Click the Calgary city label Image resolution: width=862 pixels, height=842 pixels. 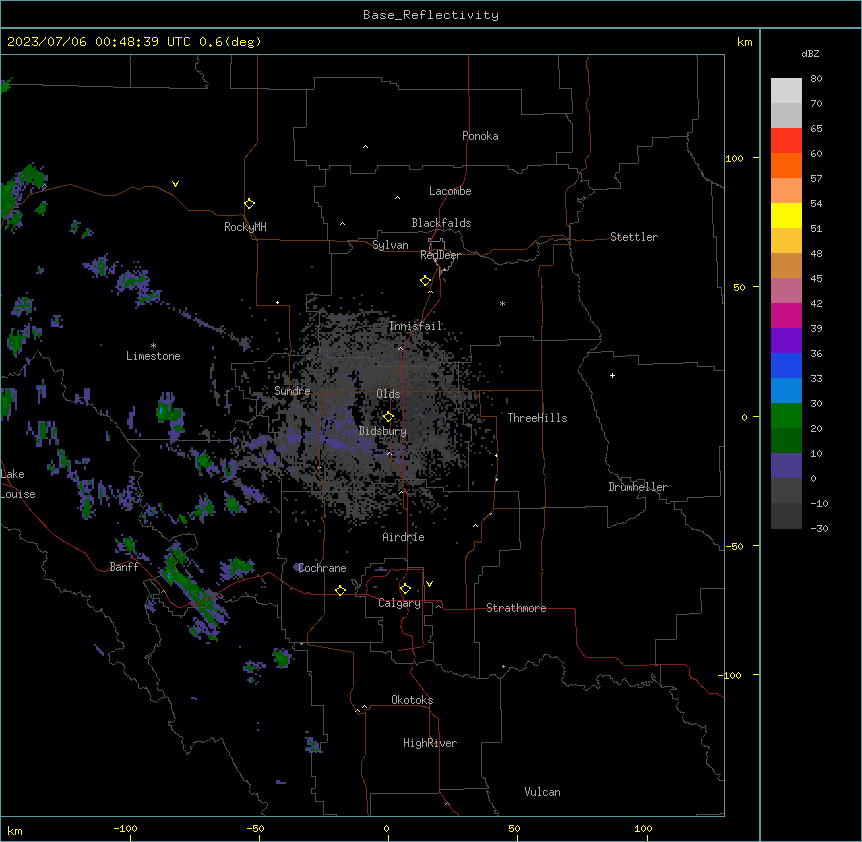point(400,603)
